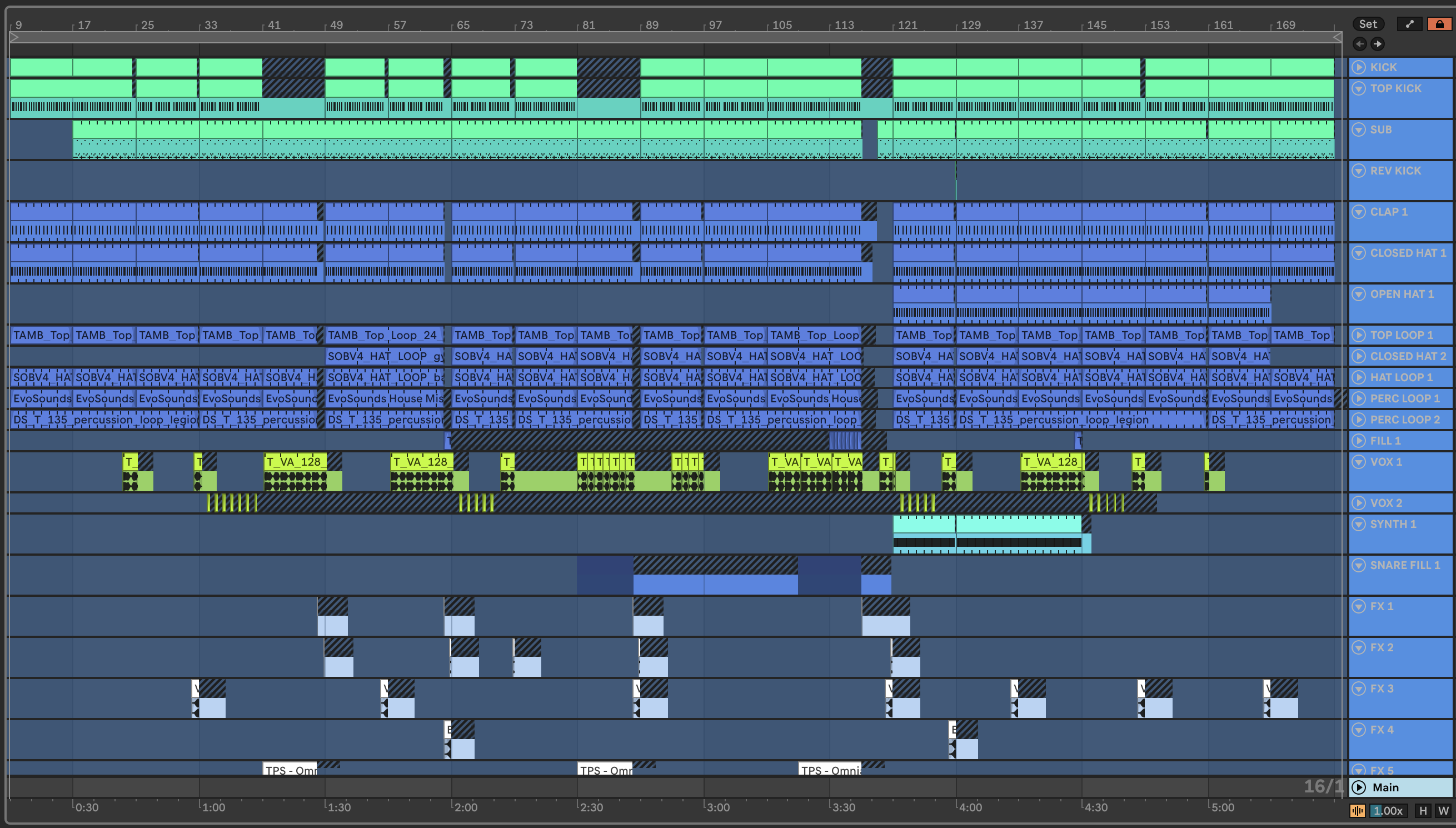The width and height of the screenshot is (1456, 828).
Task: Click the loop brace end marker
Action: click(1337, 38)
